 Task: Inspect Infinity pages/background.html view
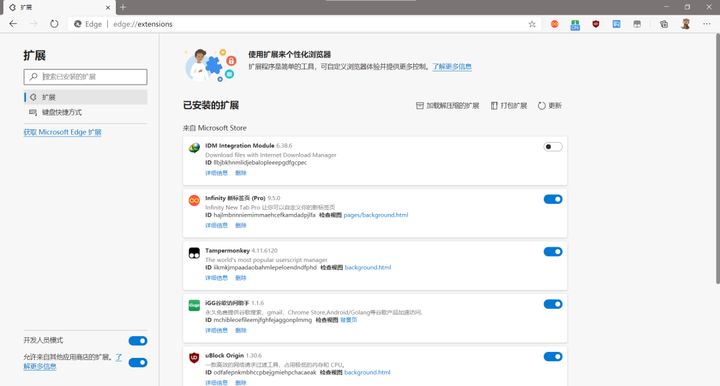[376, 215]
